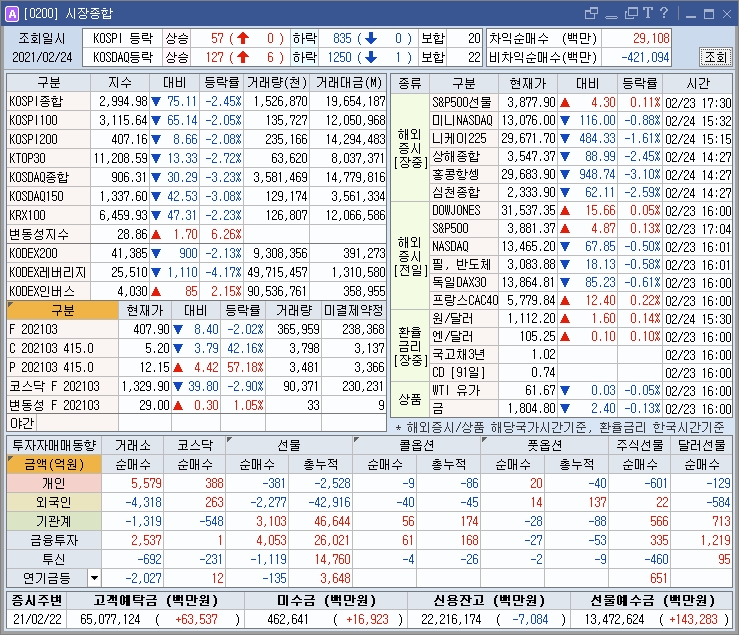Select the 프랑스CAC40 row
Screen dimensions: 739x635
[581, 300]
